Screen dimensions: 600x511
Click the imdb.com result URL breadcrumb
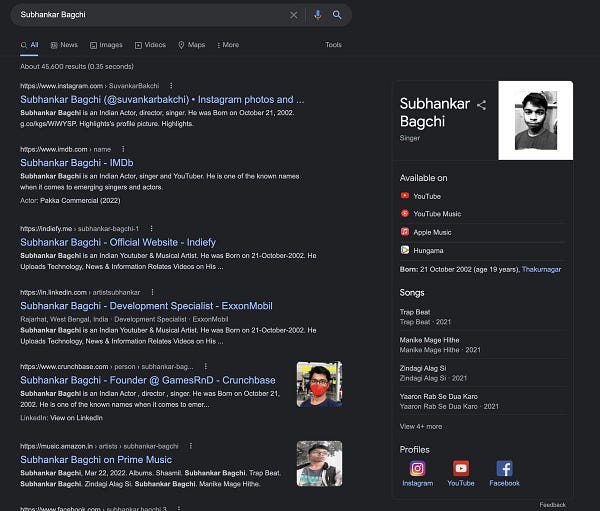[65, 149]
